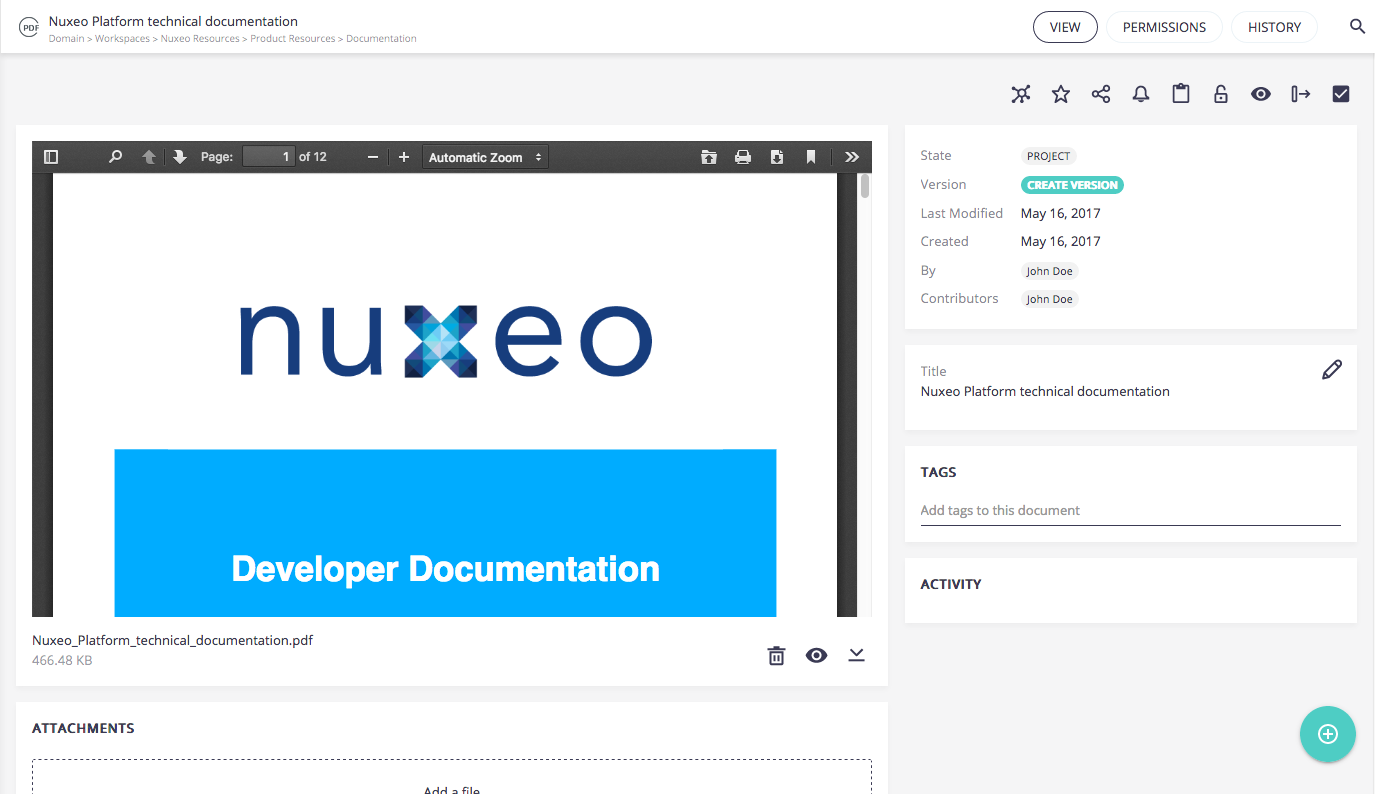Screen dimensions: 1375x794
Task: Navigate to Workspaces in the breadcrumb
Action: click(122, 39)
